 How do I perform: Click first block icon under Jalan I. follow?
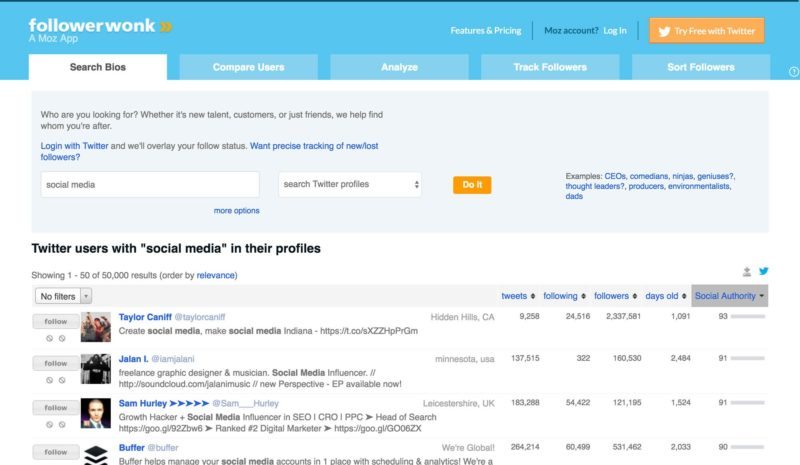tap(49, 380)
